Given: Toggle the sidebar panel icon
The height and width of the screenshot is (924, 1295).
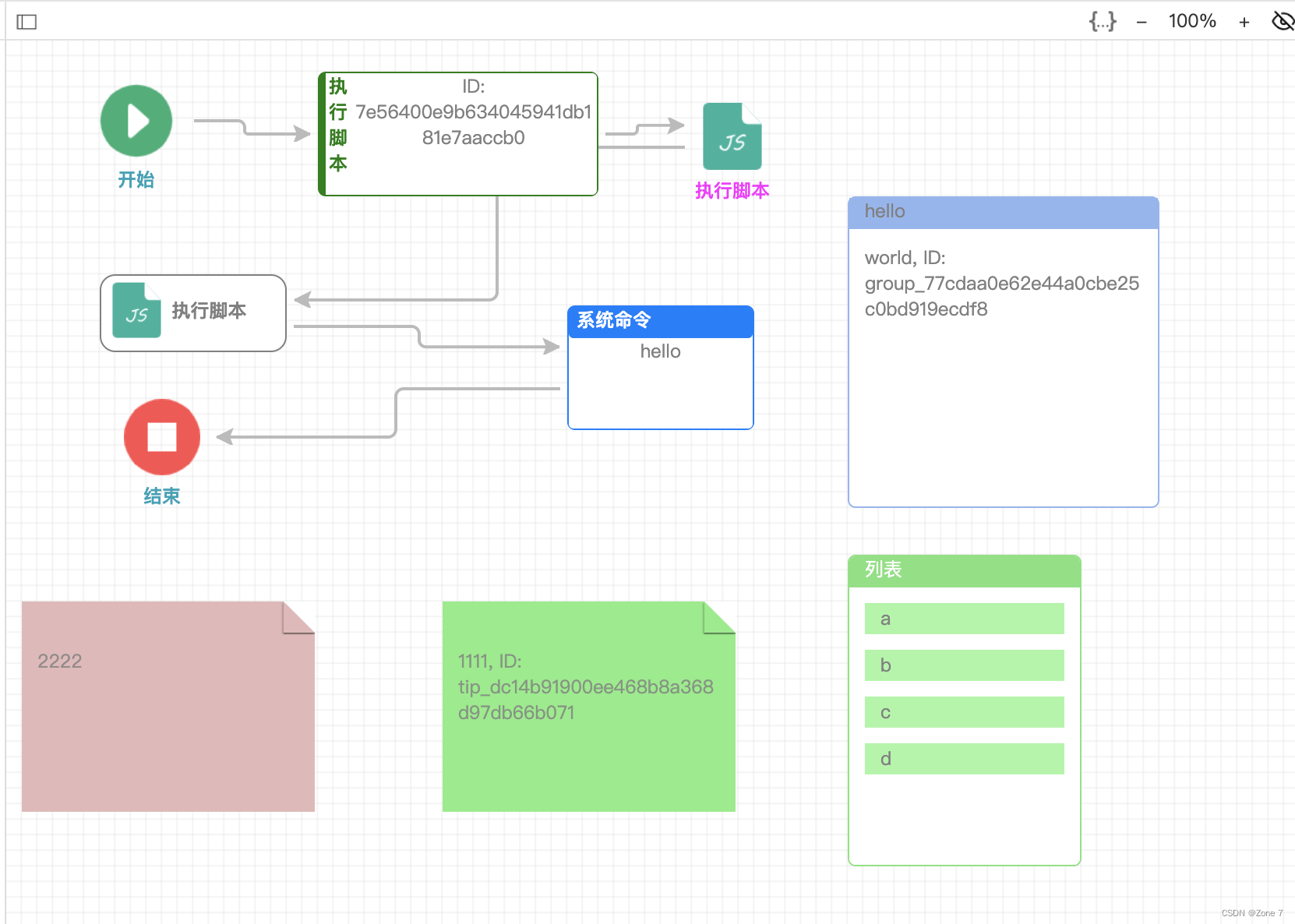Looking at the screenshot, I should pos(26,22).
